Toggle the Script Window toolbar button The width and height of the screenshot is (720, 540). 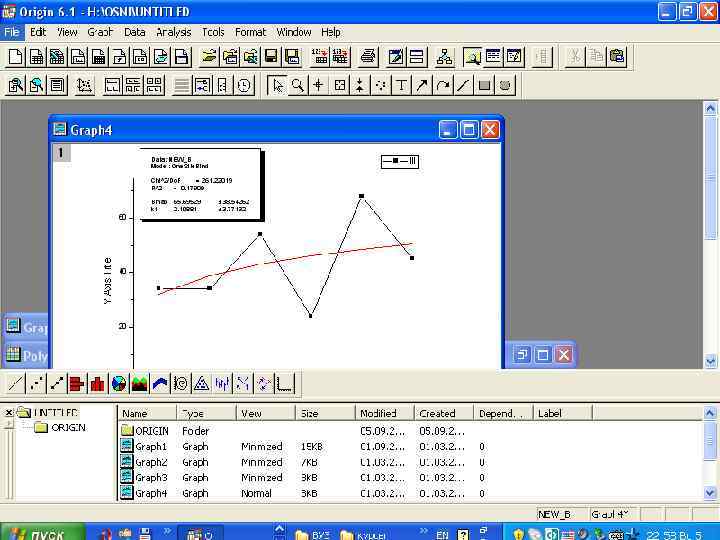(514, 57)
